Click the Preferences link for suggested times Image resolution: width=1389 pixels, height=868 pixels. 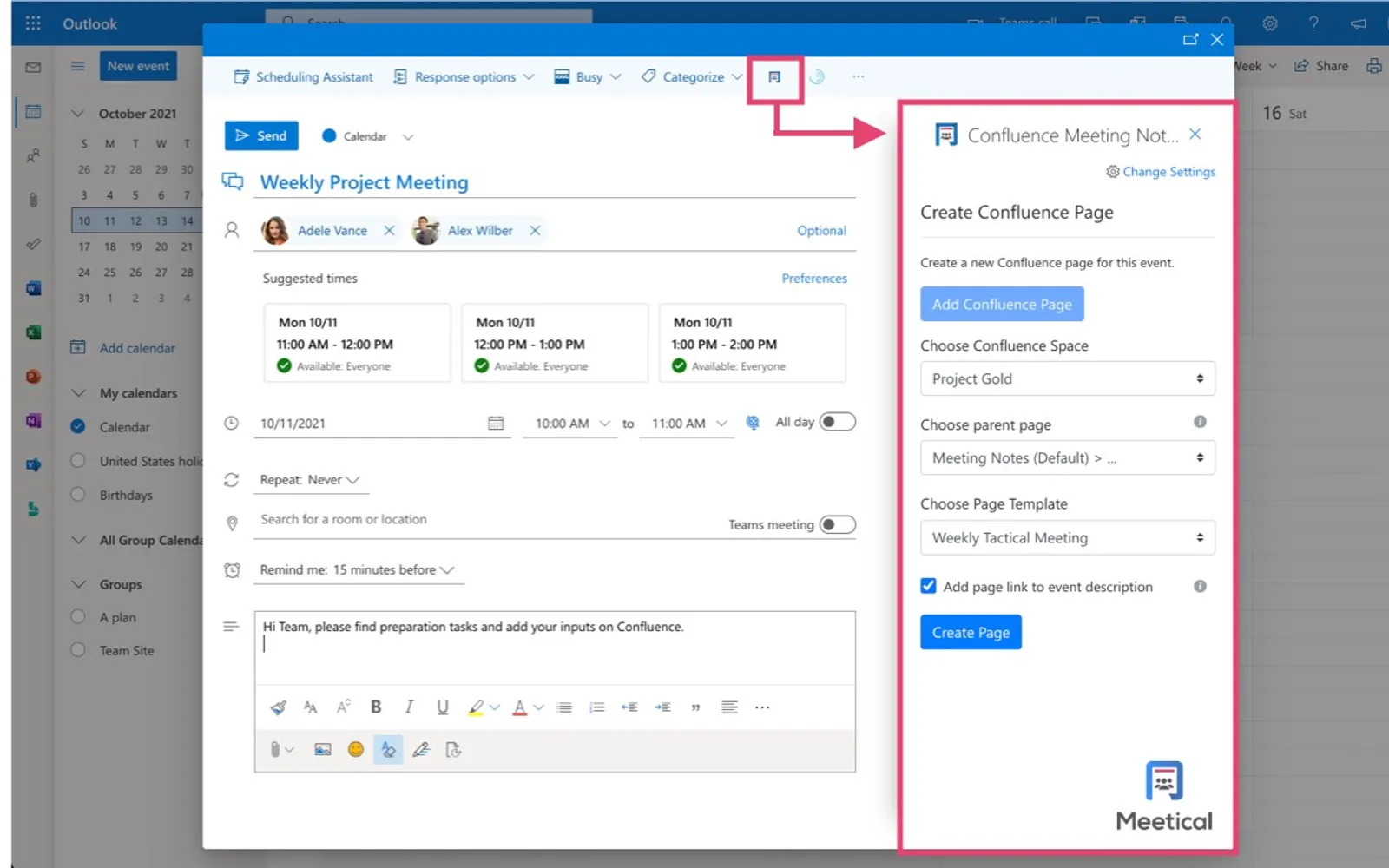[x=814, y=278]
